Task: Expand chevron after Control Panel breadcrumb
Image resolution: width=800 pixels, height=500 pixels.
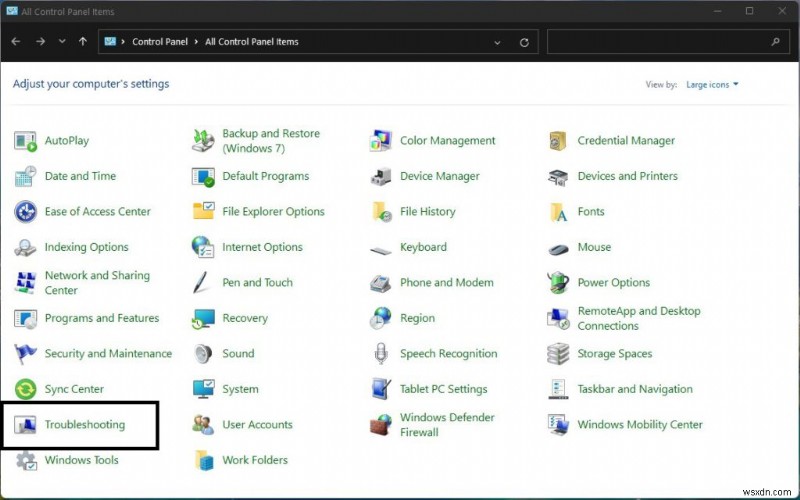Action: coord(196,42)
